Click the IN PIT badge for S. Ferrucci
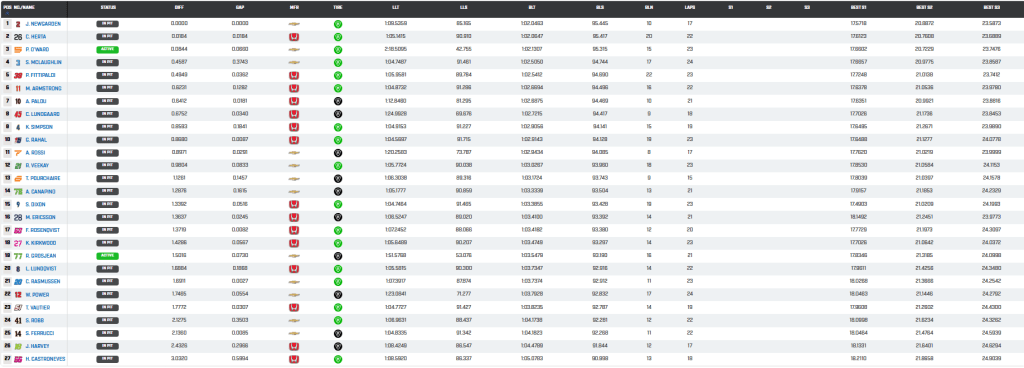 point(107,333)
